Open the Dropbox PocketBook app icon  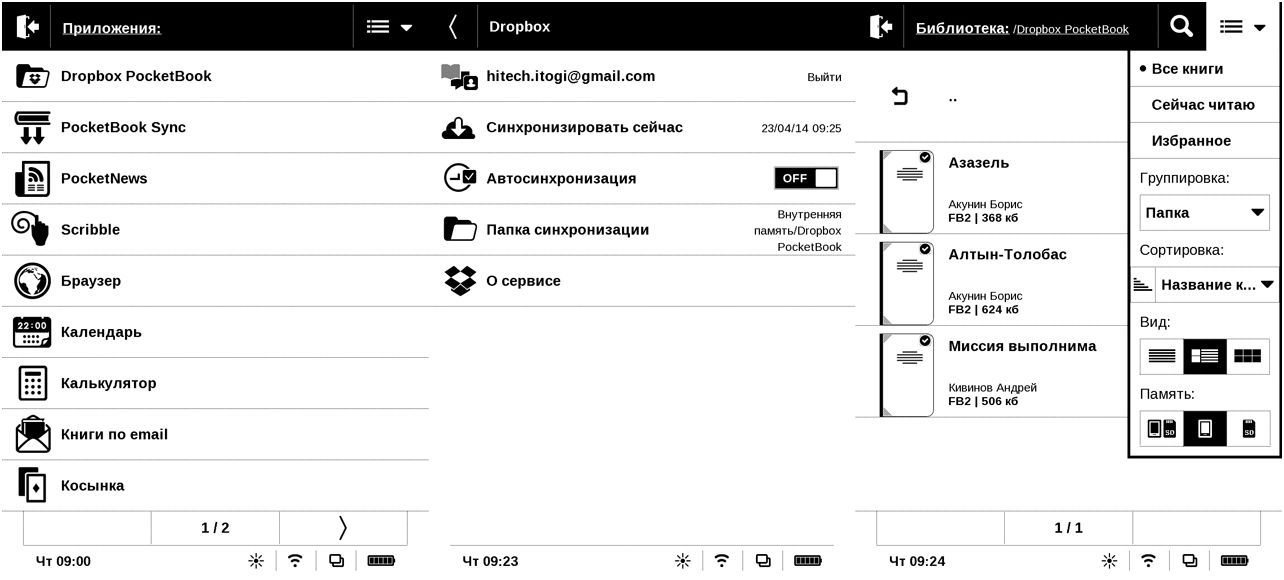[x=32, y=77]
